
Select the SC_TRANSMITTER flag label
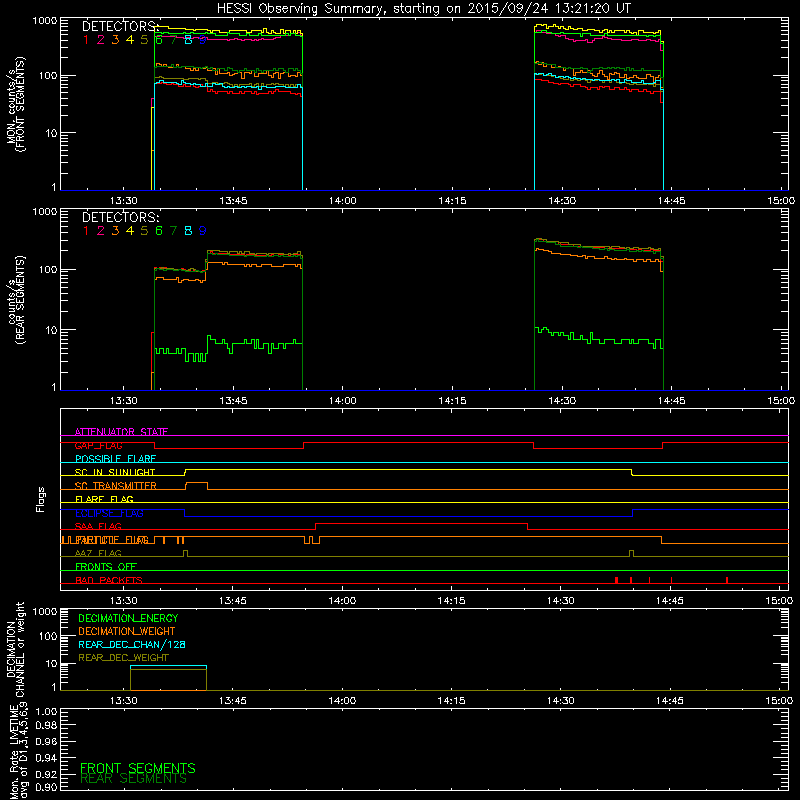coord(116,486)
